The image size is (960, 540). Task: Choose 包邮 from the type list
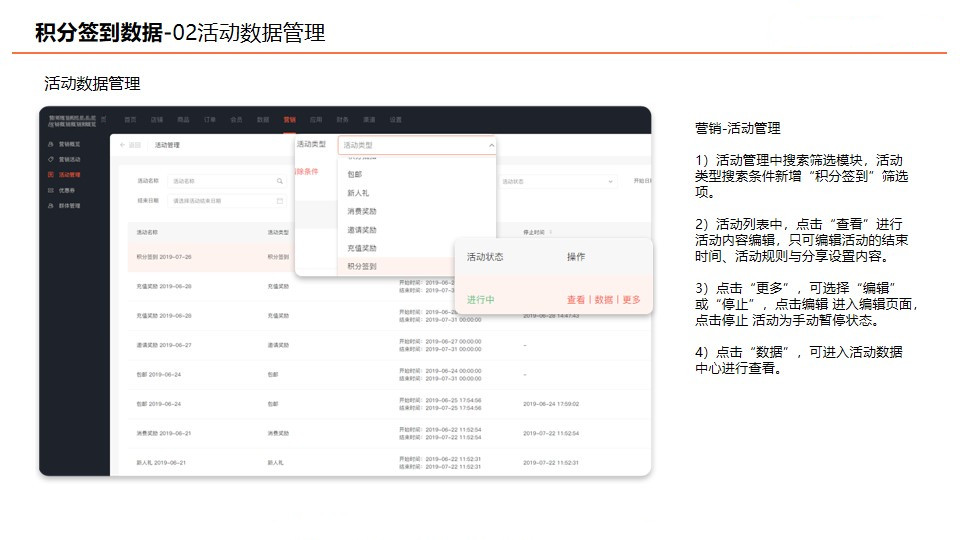(x=416, y=174)
